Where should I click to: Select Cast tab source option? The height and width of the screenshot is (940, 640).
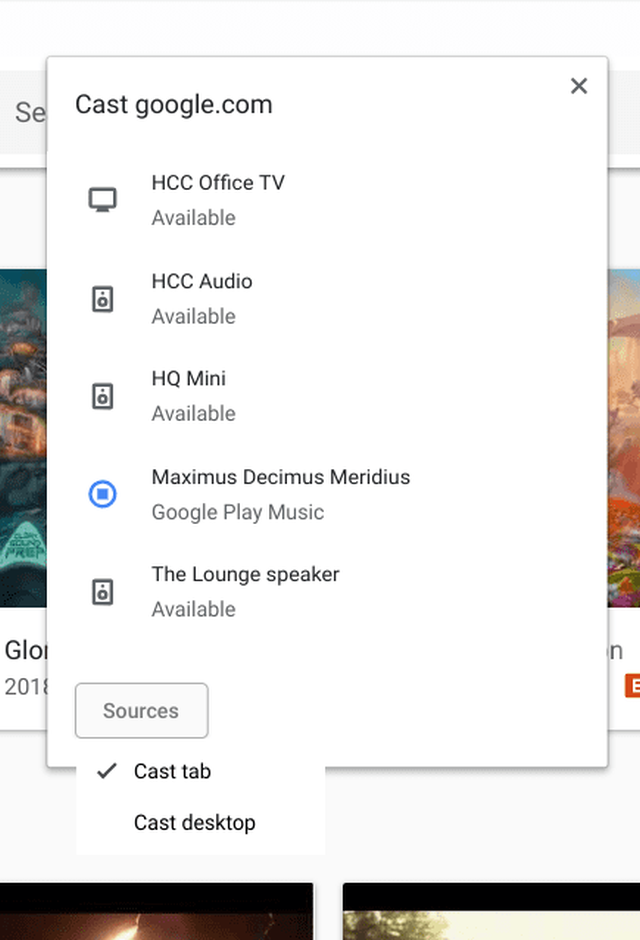[172, 771]
